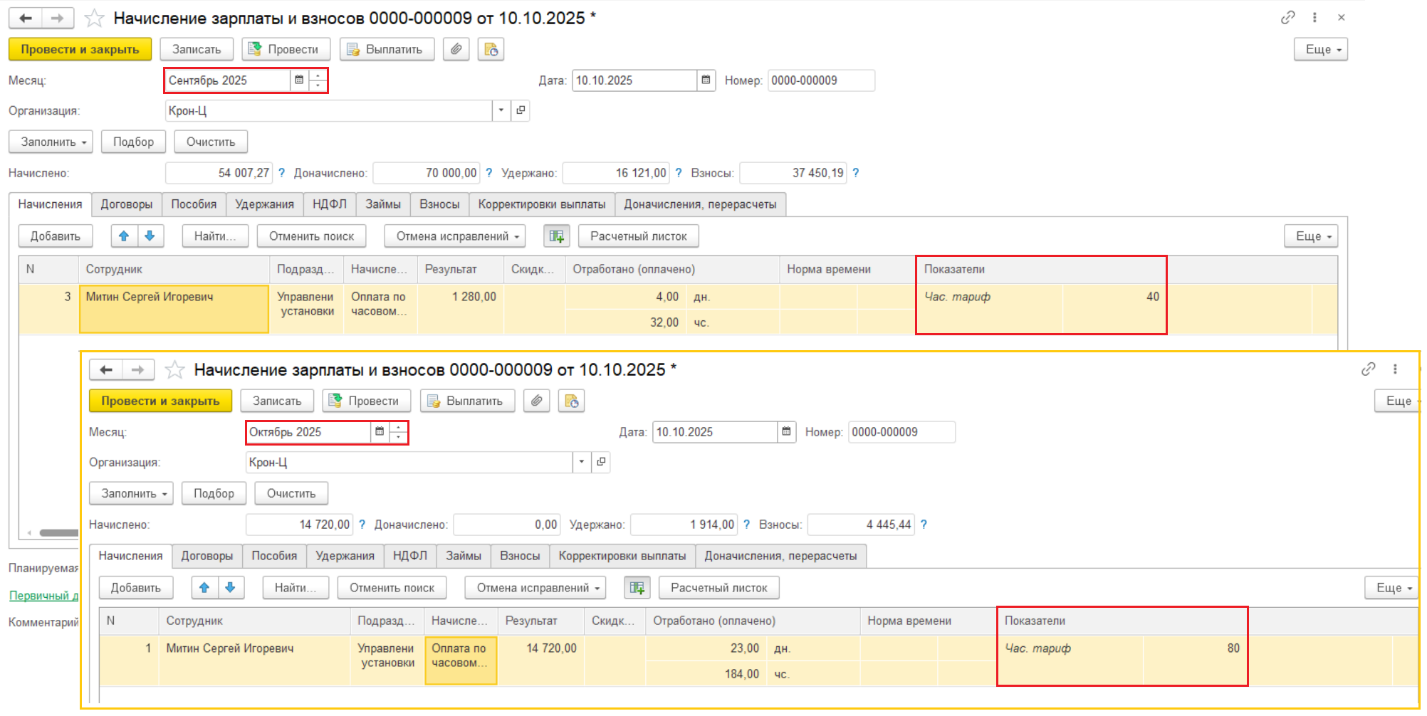Viewport: 1427px width, 716px height.
Task: Click the stepper arrows on the Сентябрь 2025 month field
Action: tap(318, 81)
